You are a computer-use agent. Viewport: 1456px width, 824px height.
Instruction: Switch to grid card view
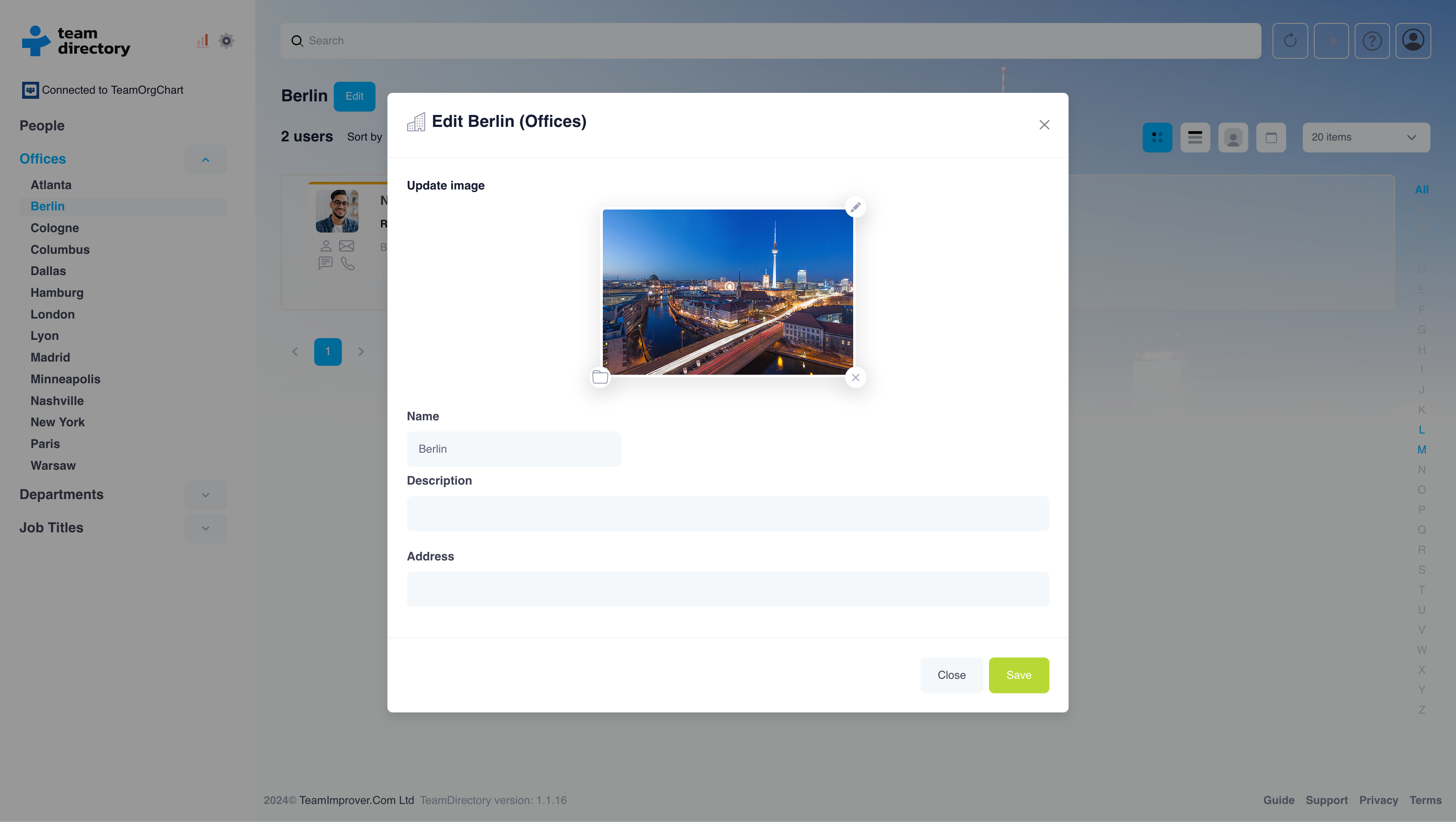click(x=1157, y=138)
